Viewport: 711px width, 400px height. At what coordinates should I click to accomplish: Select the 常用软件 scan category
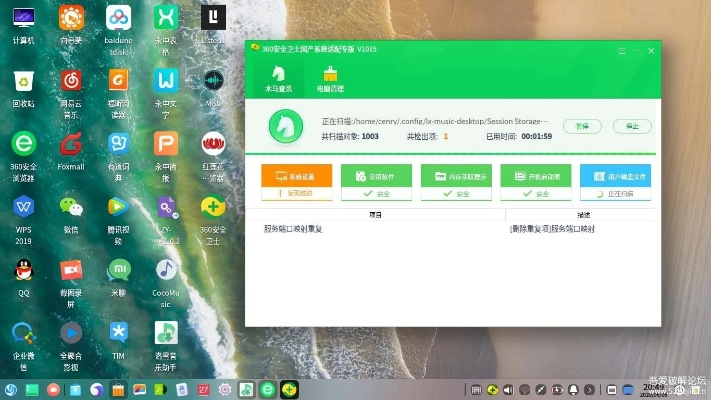tap(376, 175)
